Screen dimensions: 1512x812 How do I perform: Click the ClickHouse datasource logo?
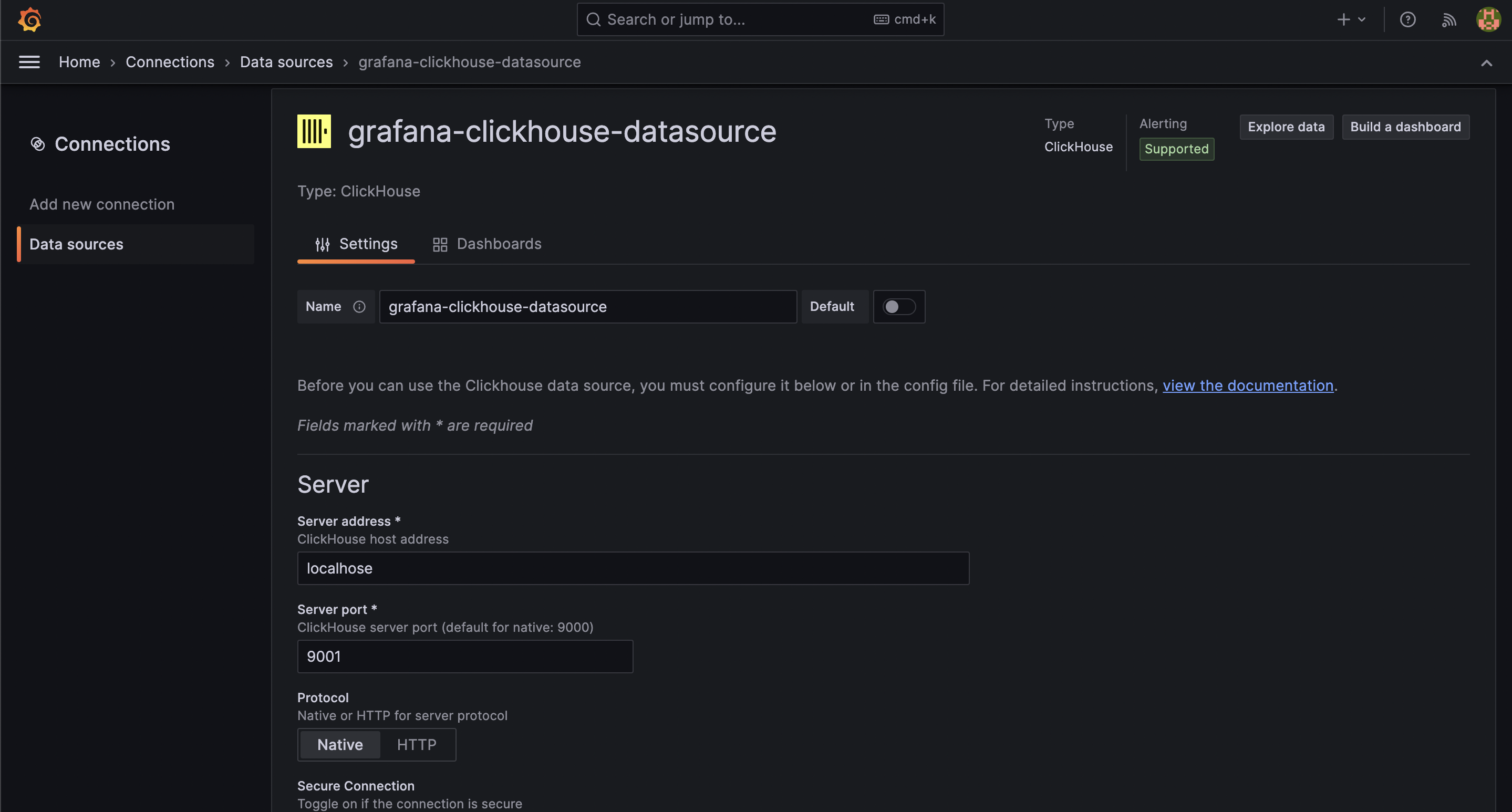314,131
